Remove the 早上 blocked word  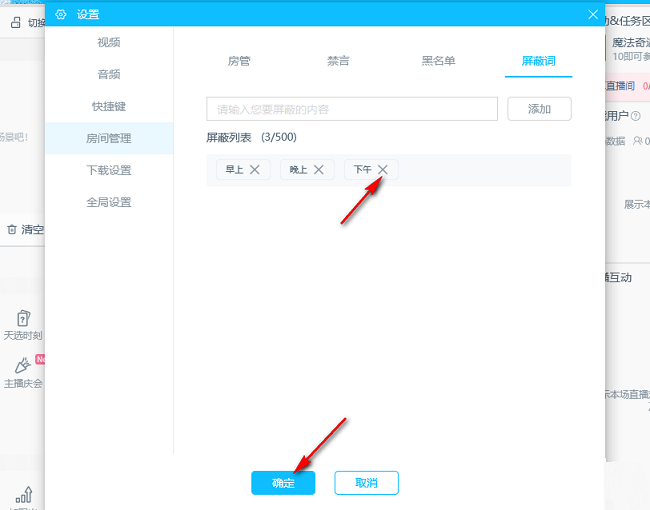click(255, 170)
